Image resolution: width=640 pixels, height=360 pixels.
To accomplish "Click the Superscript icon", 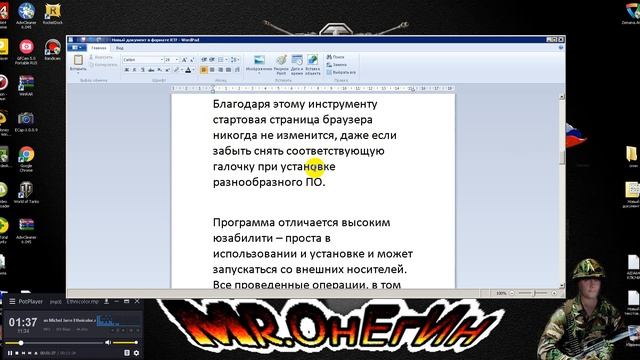I will point(168,70).
